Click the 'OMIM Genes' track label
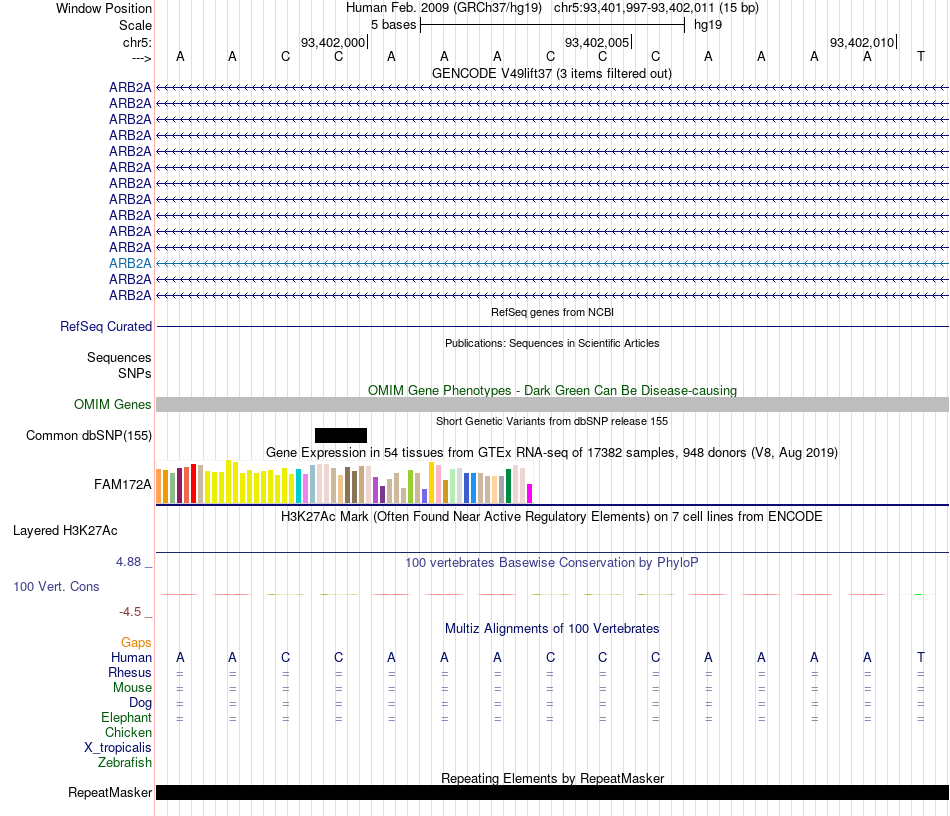This screenshot has height=816, width=950. (112, 404)
